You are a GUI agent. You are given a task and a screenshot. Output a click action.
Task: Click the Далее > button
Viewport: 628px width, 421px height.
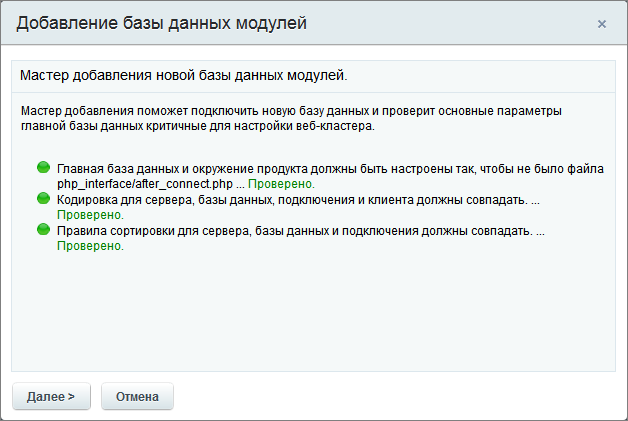pos(51,396)
